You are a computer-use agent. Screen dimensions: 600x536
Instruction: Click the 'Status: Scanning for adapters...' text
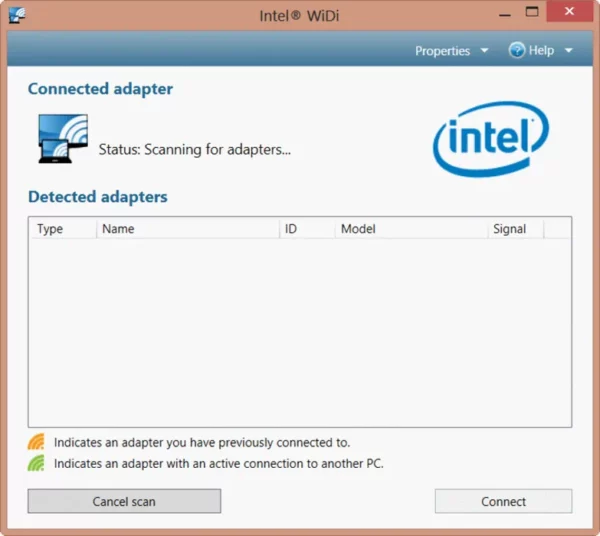pyautogui.click(x=195, y=150)
